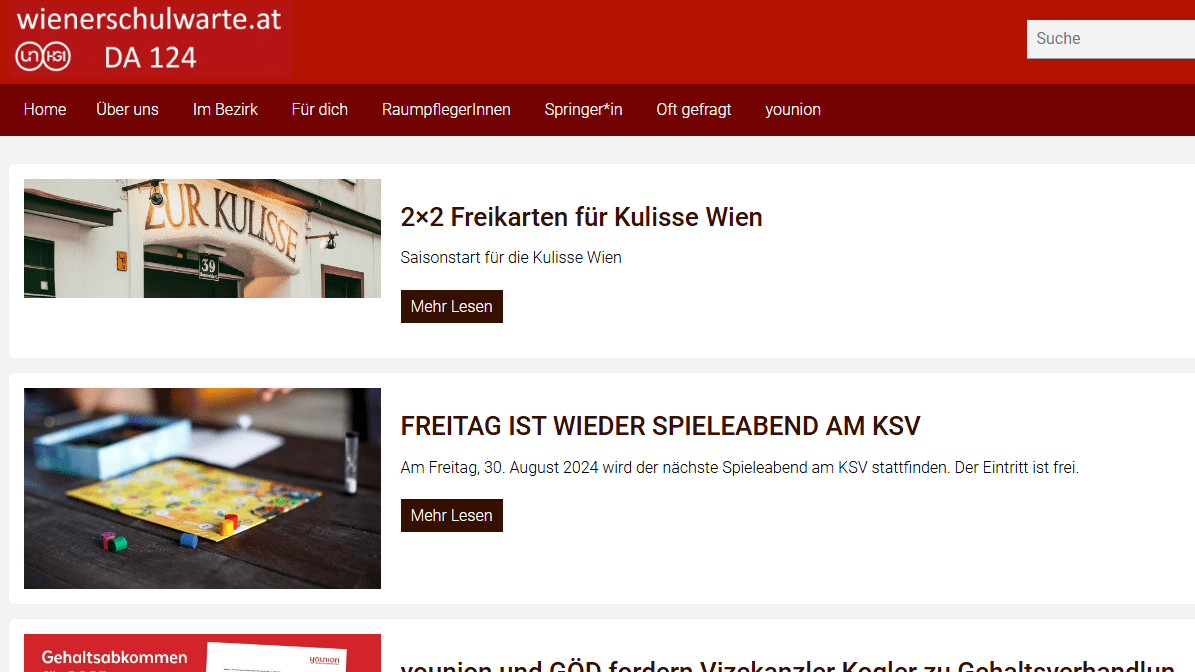Open the board game Spieleabend thumbnail
The height and width of the screenshot is (672, 1195).
point(202,488)
